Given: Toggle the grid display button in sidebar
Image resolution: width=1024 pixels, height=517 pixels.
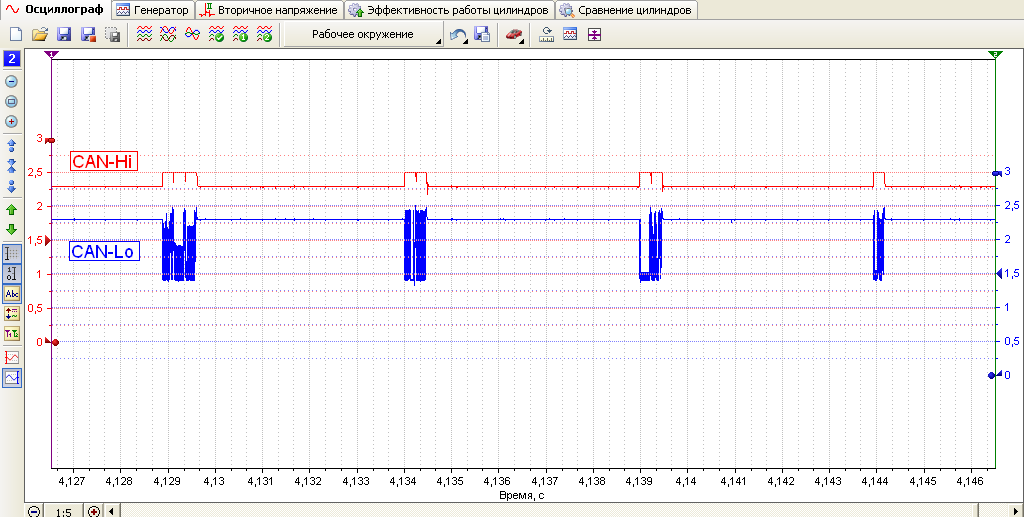Looking at the screenshot, I should coord(12,253).
